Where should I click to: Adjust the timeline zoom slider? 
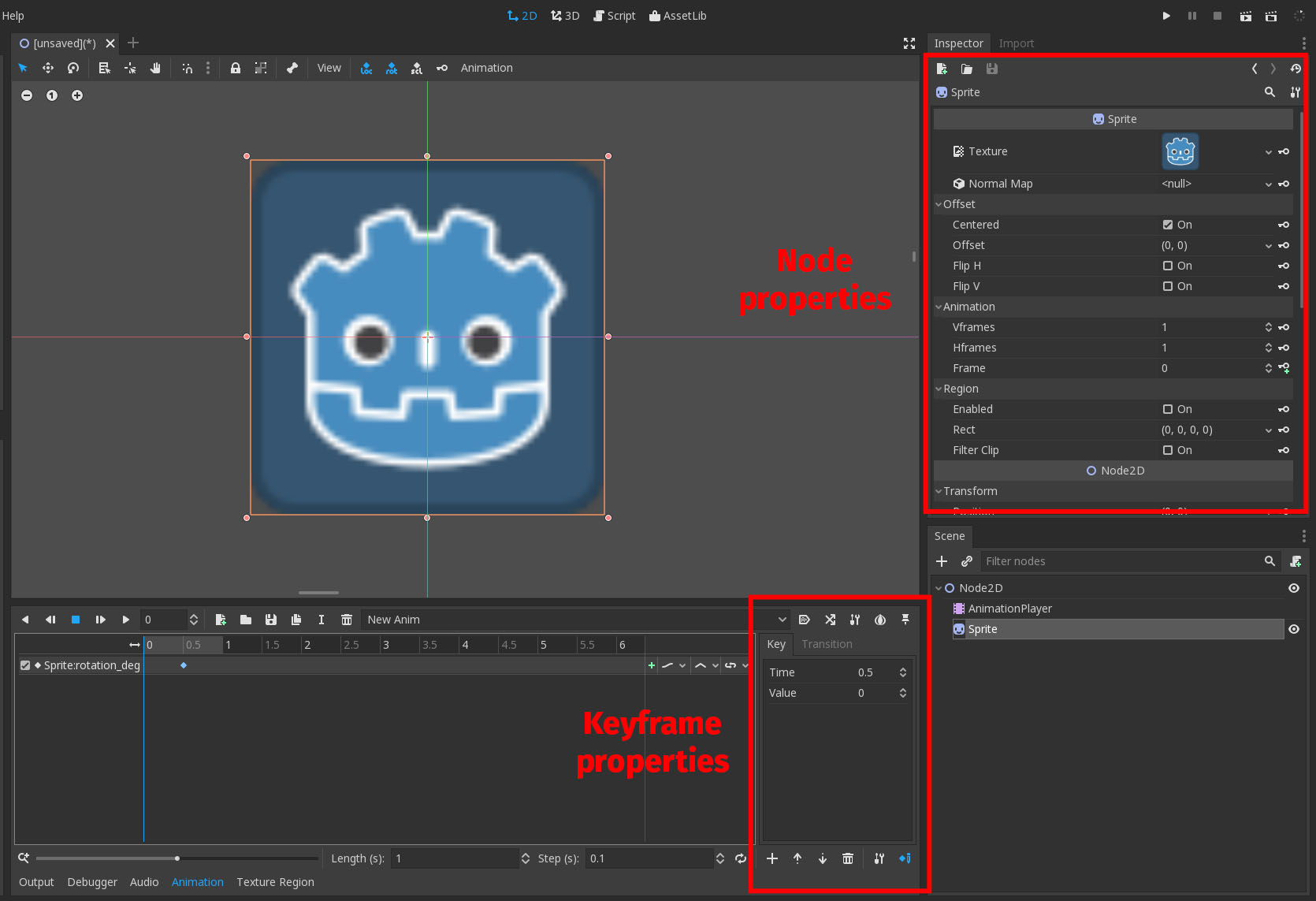tap(177, 858)
